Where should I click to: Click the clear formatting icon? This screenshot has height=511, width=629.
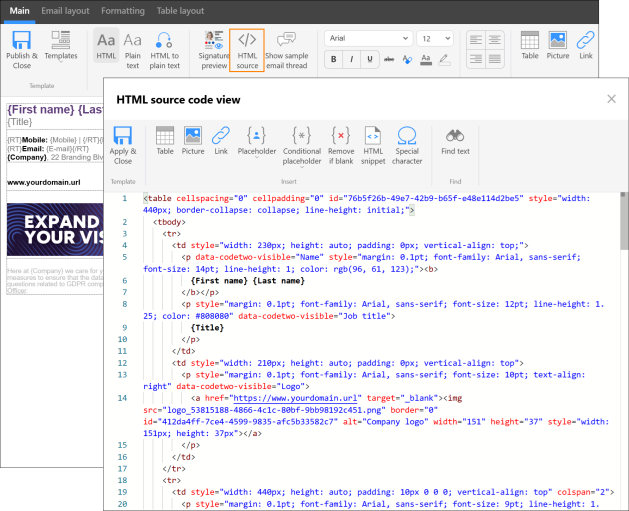click(x=407, y=59)
